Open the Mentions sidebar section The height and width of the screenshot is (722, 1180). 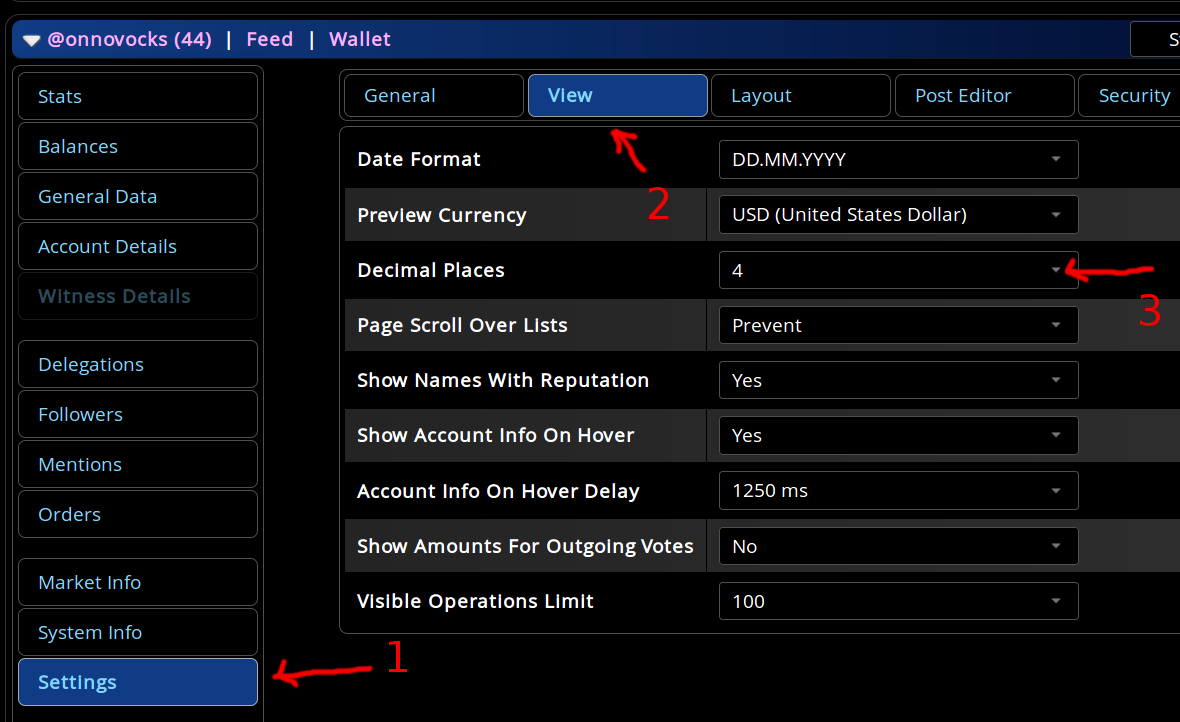(138, 465)
